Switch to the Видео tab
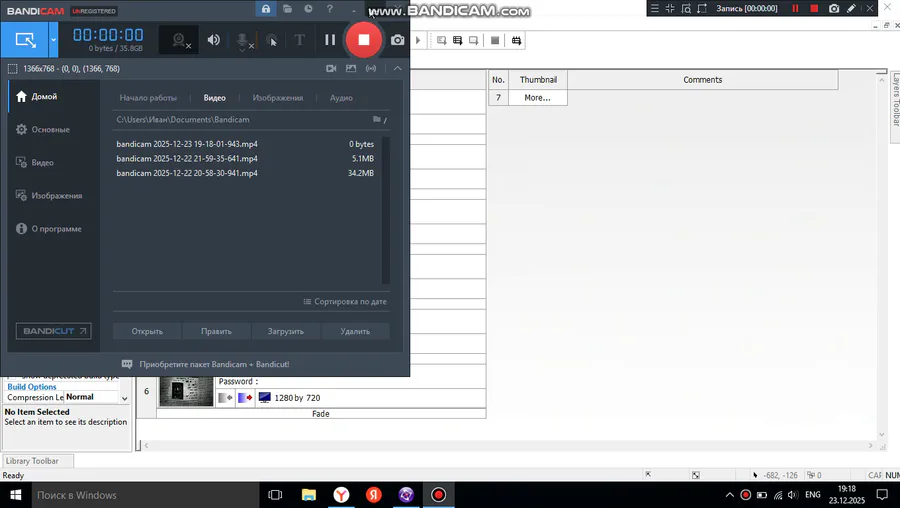Screen dimensions: 900x508 215,98
